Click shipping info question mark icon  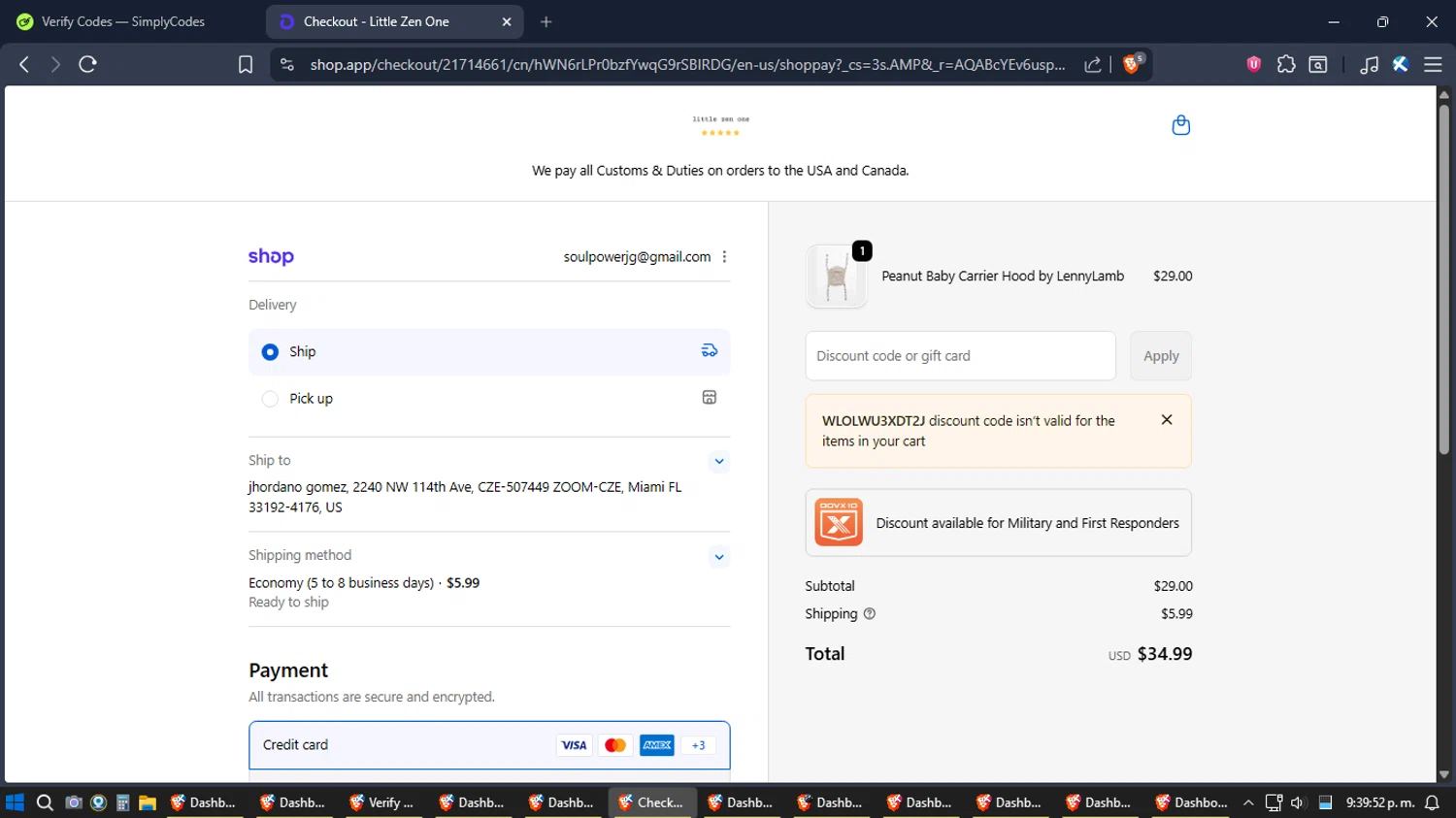tap(870, 613)
